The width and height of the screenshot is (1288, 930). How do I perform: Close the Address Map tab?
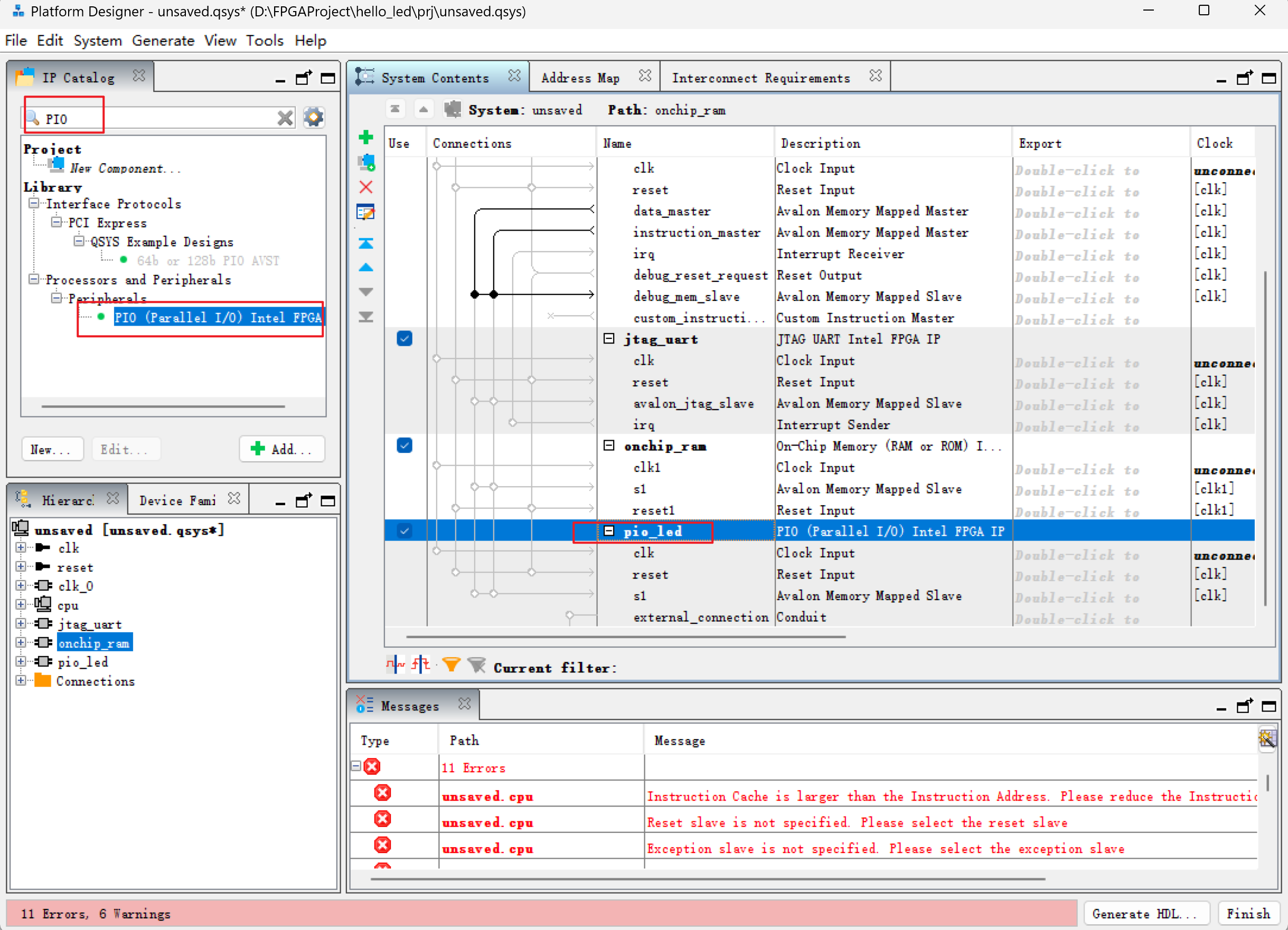645,75
